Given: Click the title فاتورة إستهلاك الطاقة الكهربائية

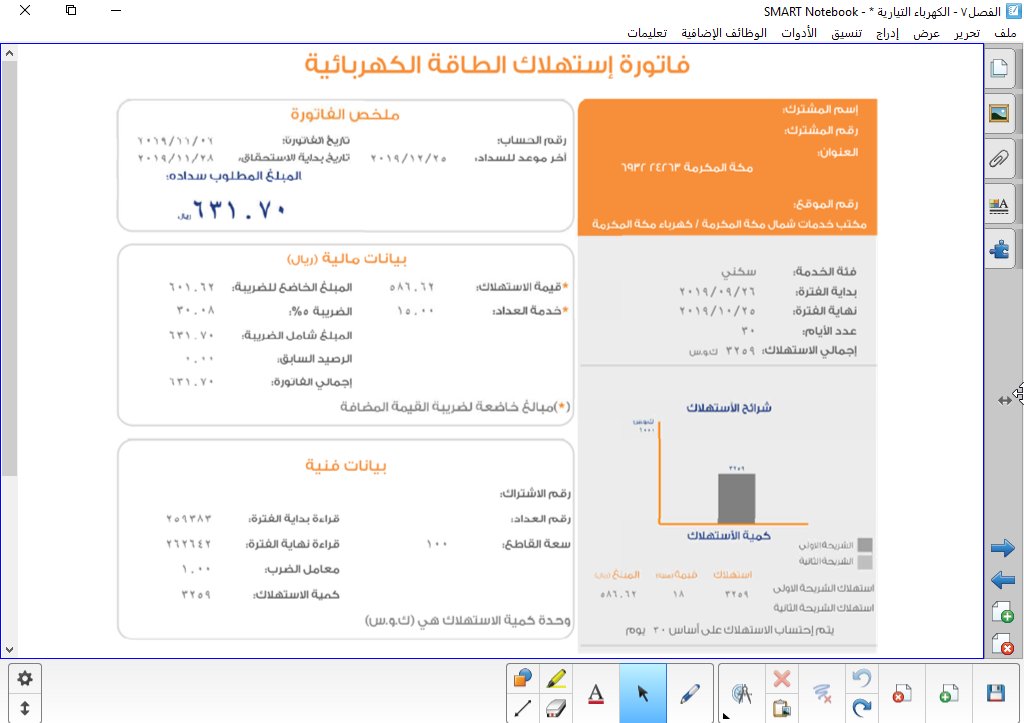Looking at the screenshot, I should point(497,65).
